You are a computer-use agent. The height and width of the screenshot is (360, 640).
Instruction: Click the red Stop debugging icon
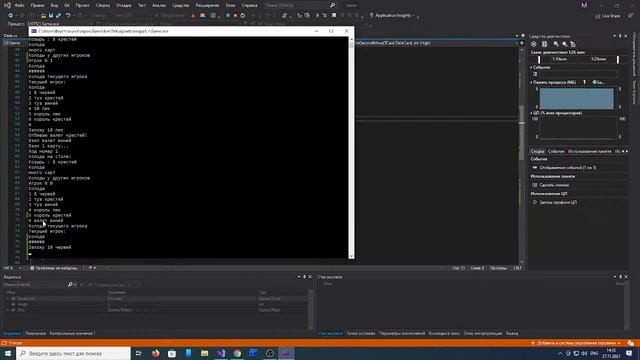coord(235,16)
